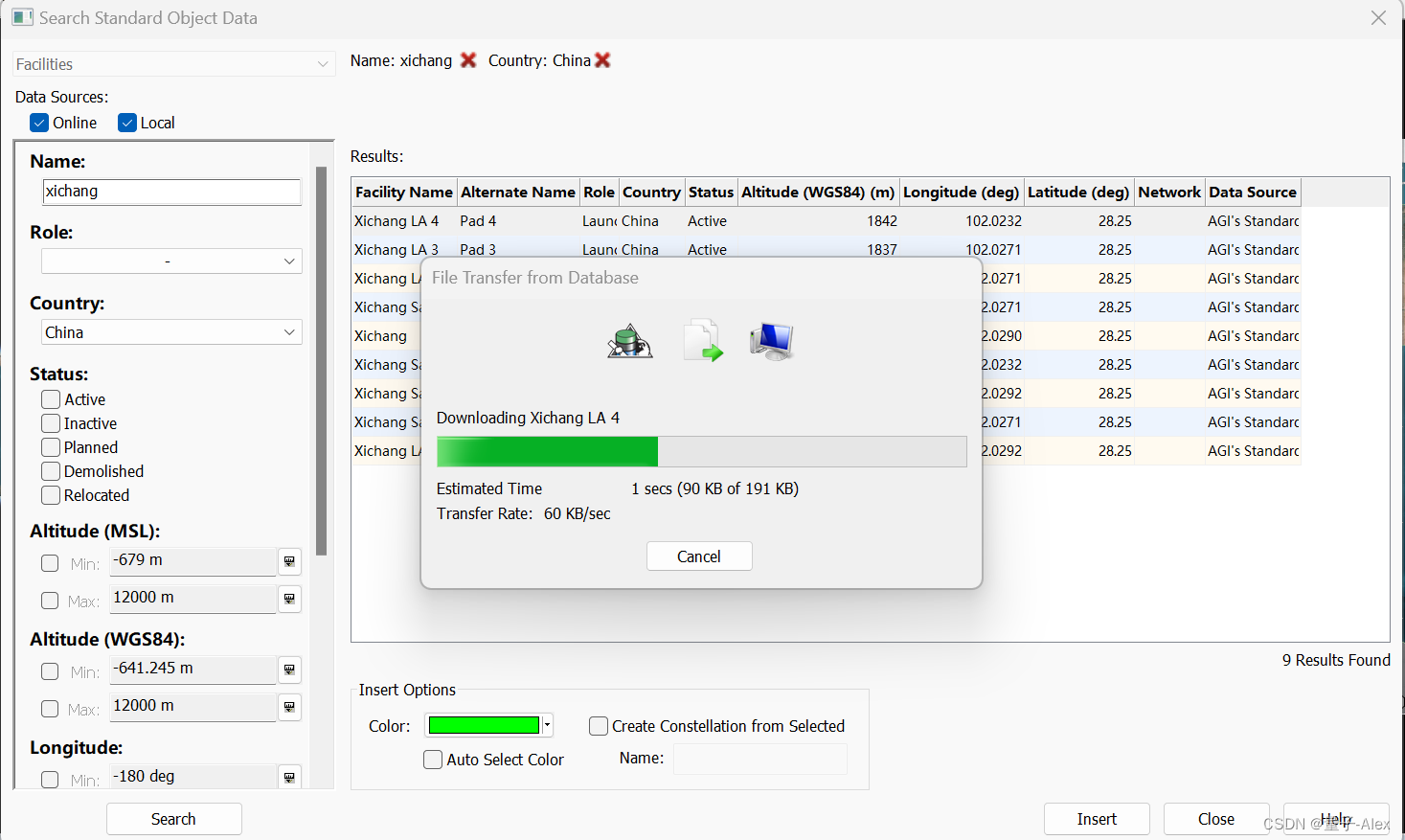Toggle Auto Select Color checkbox

433,760
